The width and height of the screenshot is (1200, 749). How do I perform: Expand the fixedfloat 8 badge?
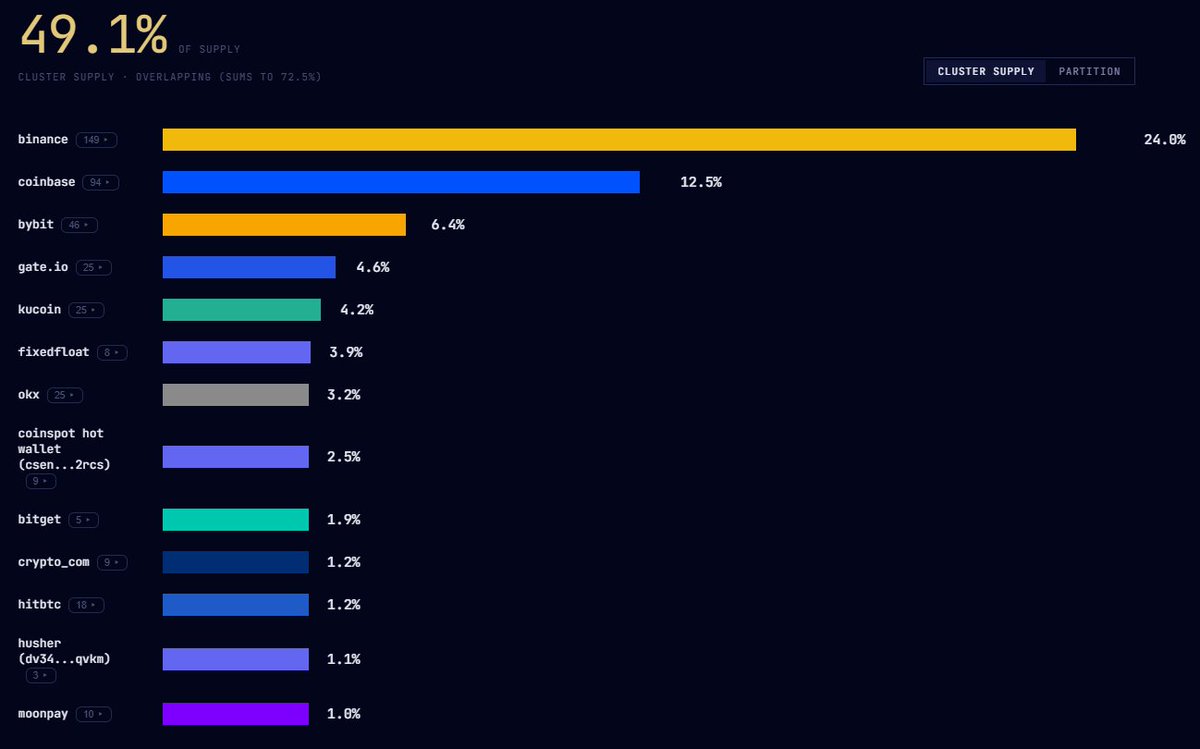(112, 353)
